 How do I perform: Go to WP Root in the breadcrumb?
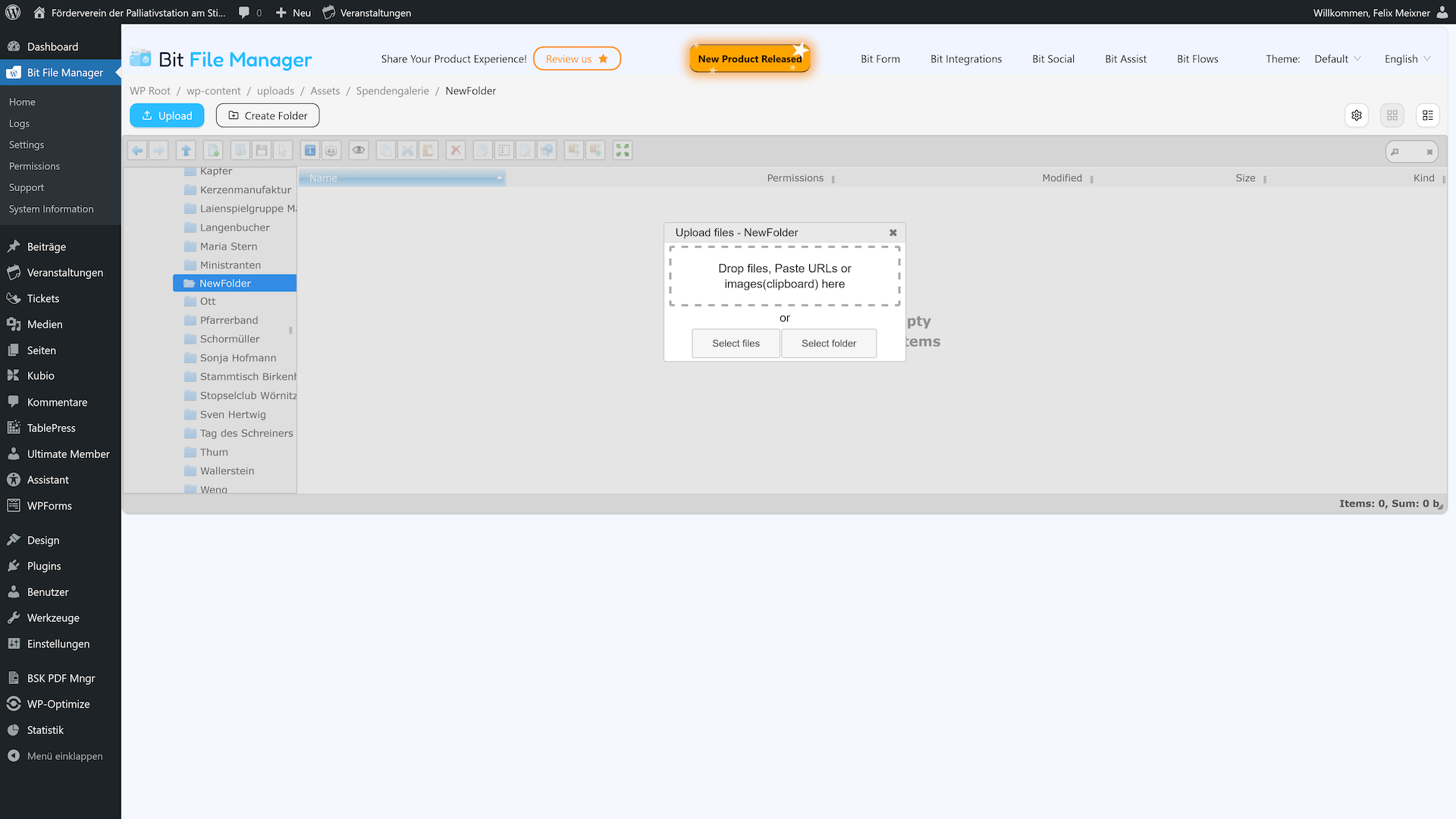pyautogui.click(x=150, y=90)
